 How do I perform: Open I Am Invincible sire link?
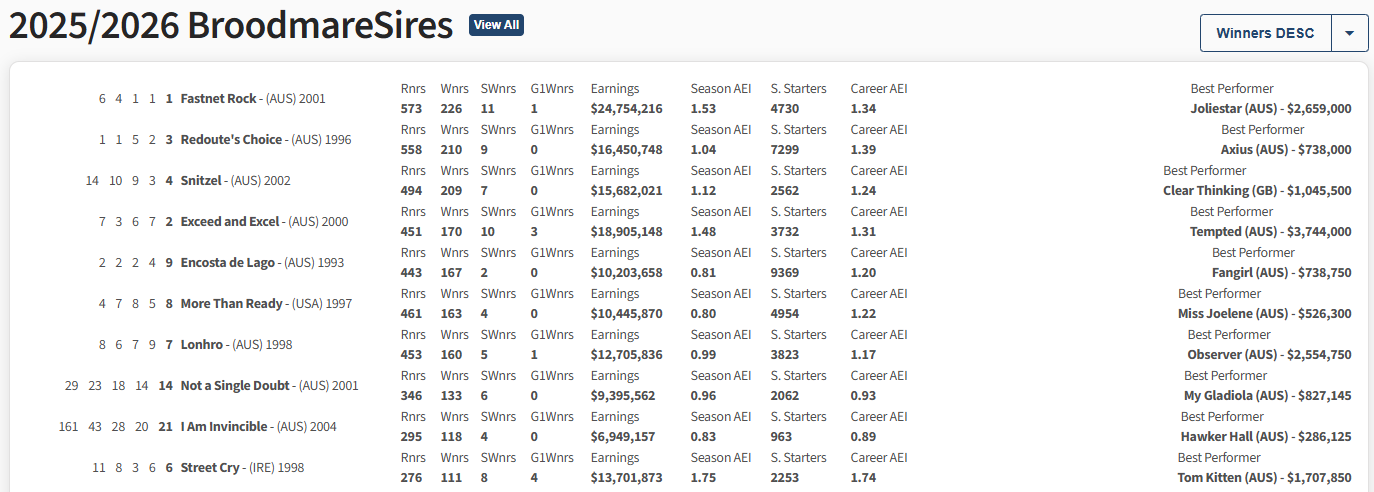click(x=224, y=427)
